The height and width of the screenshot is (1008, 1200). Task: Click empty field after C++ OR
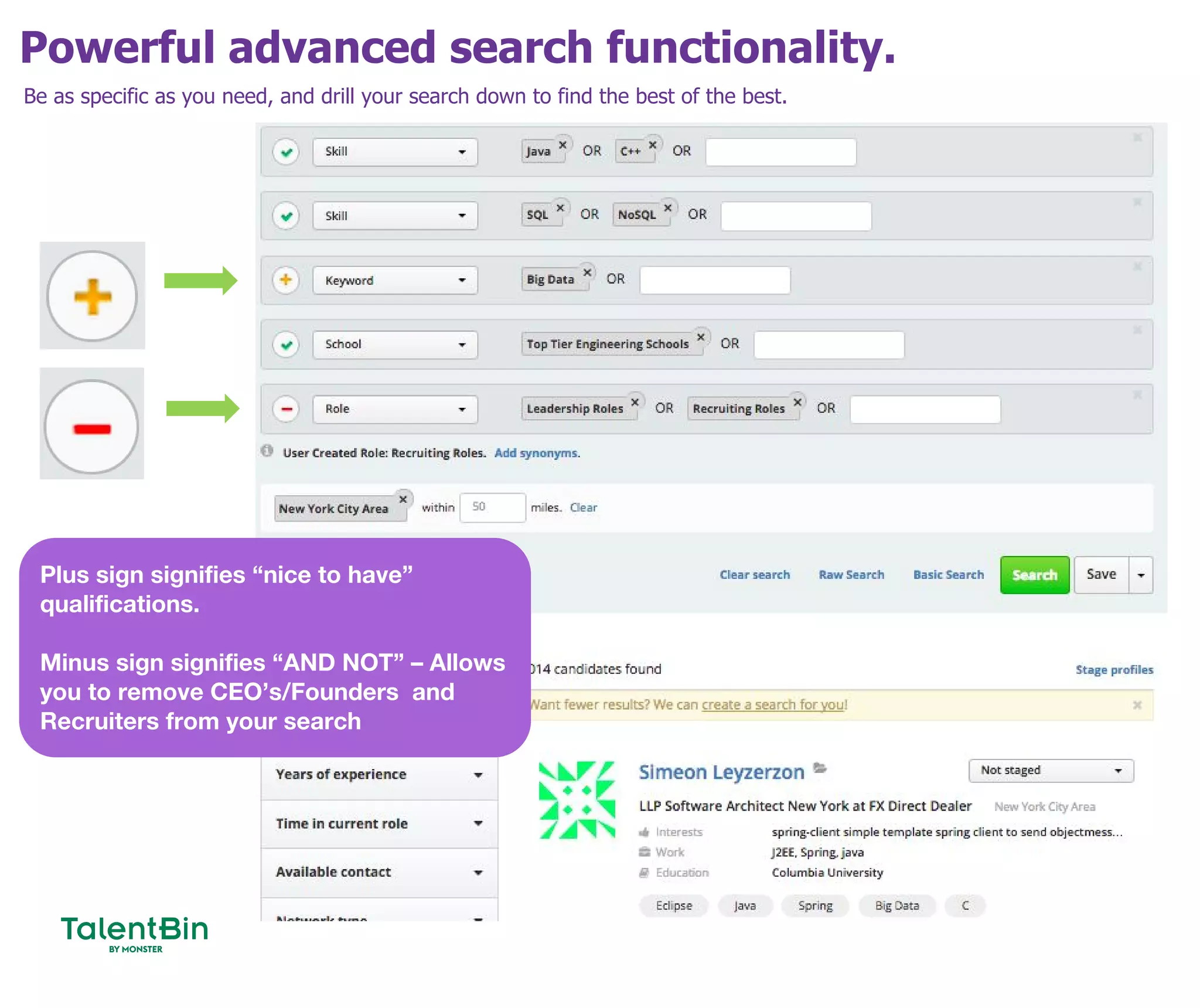pyautogui.click(x=781, y=152)
